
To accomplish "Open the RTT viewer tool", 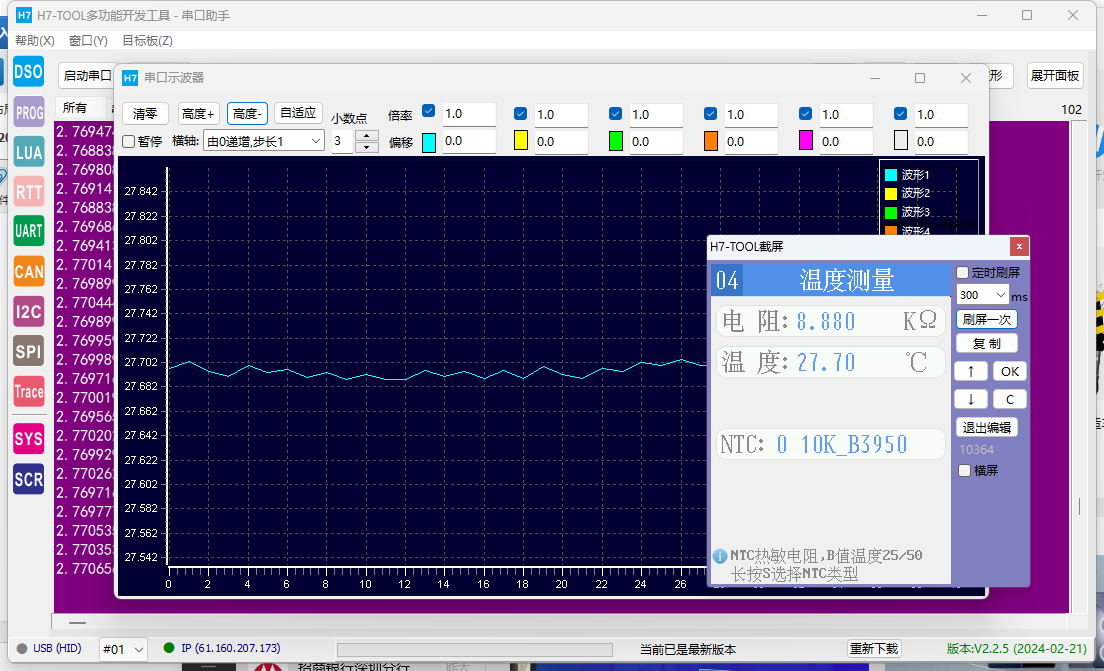I will tap(29, 192).
